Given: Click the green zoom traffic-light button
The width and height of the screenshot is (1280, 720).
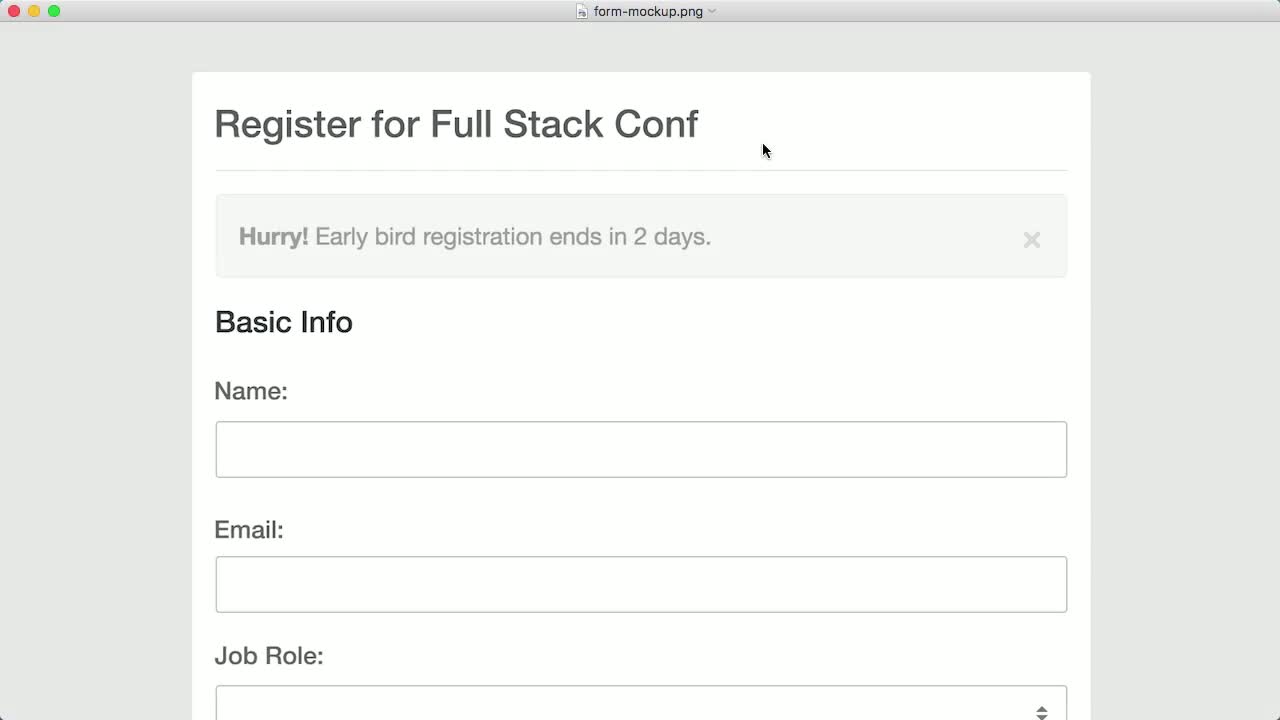Looking at the screenshot, I should coord(54,11).
